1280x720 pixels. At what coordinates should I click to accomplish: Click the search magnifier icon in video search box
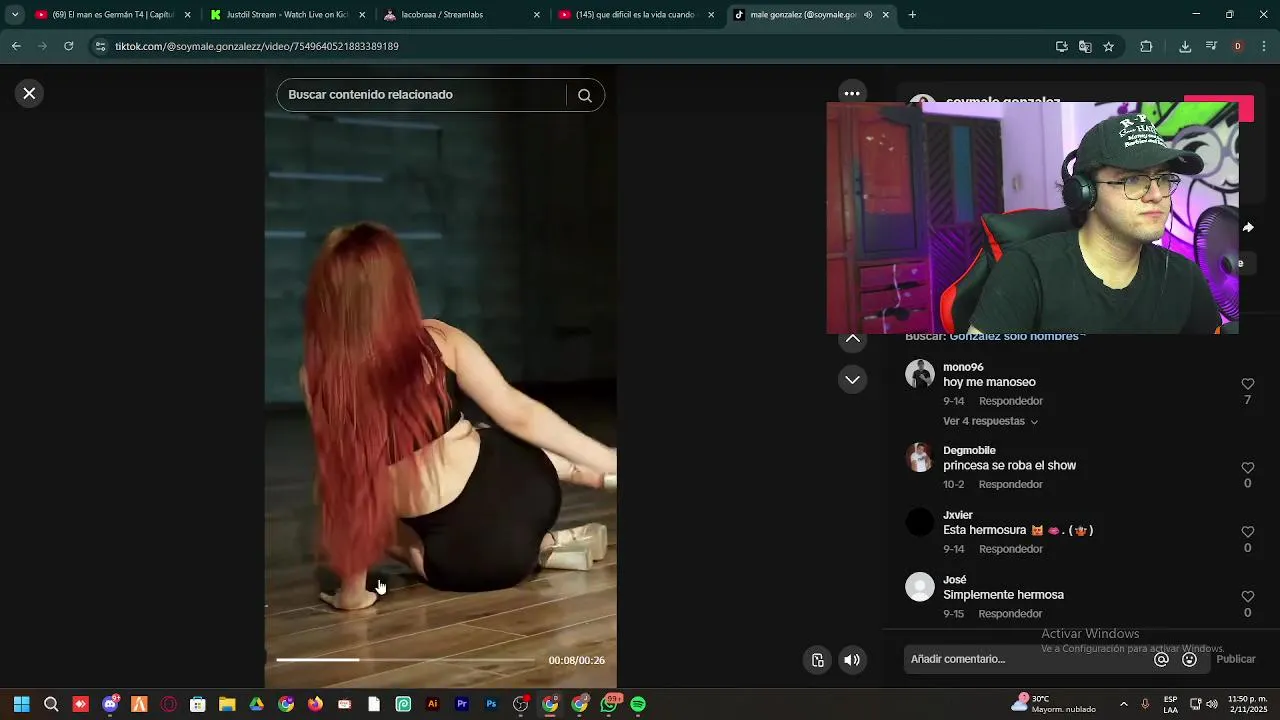click(585, 95)
